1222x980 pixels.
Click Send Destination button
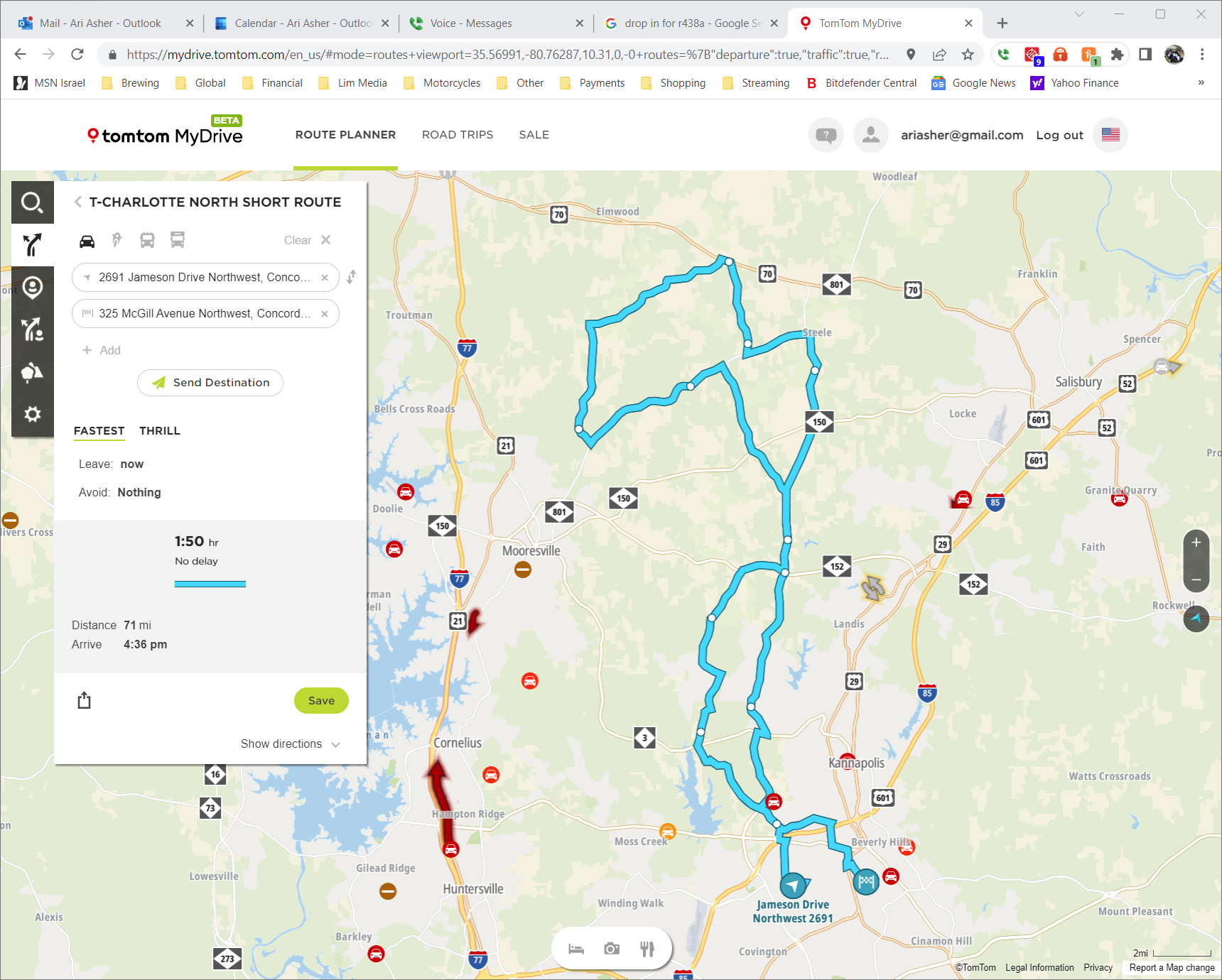click(x=210, y=383)
